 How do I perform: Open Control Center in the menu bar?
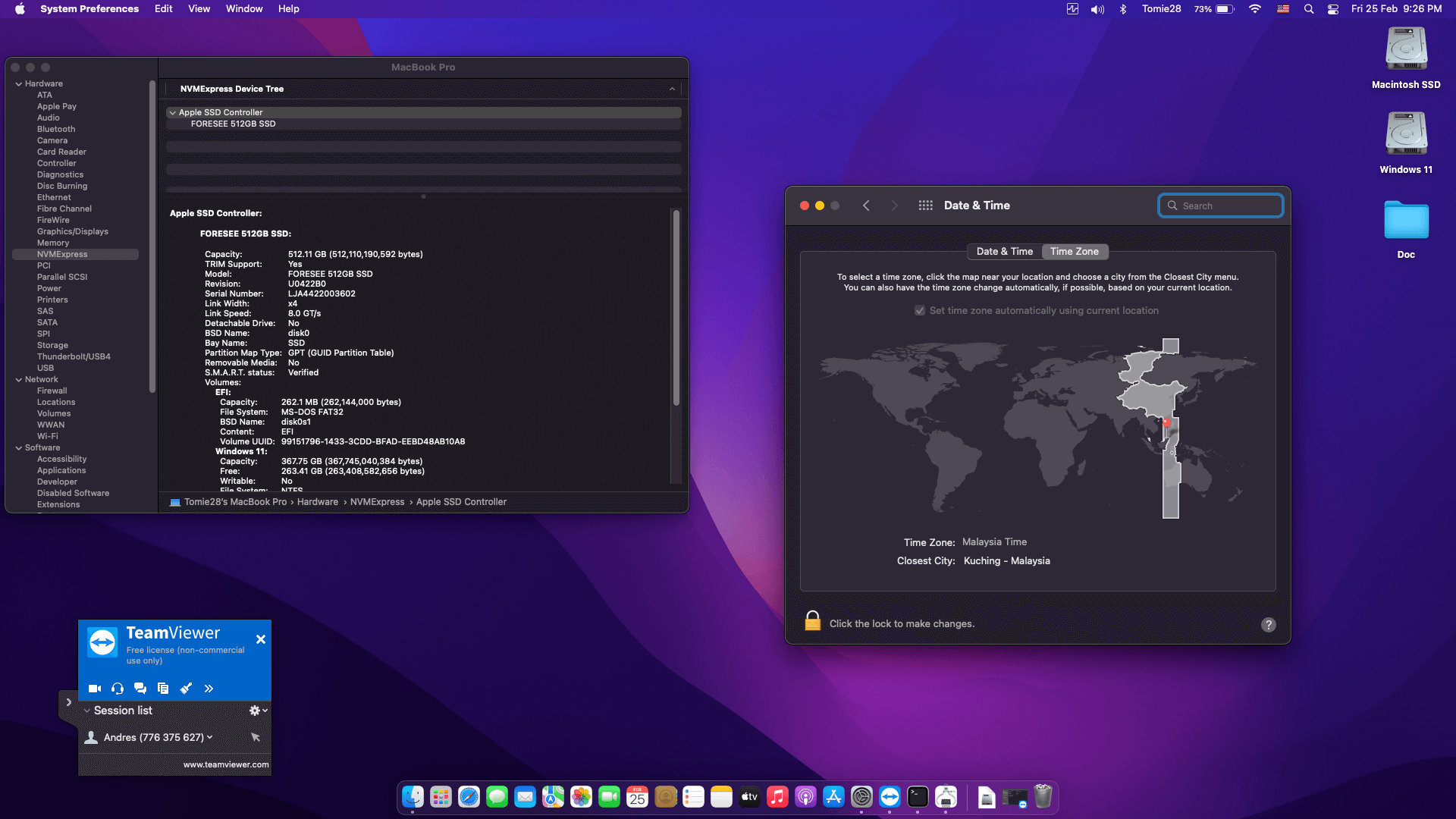[1333, 9]
